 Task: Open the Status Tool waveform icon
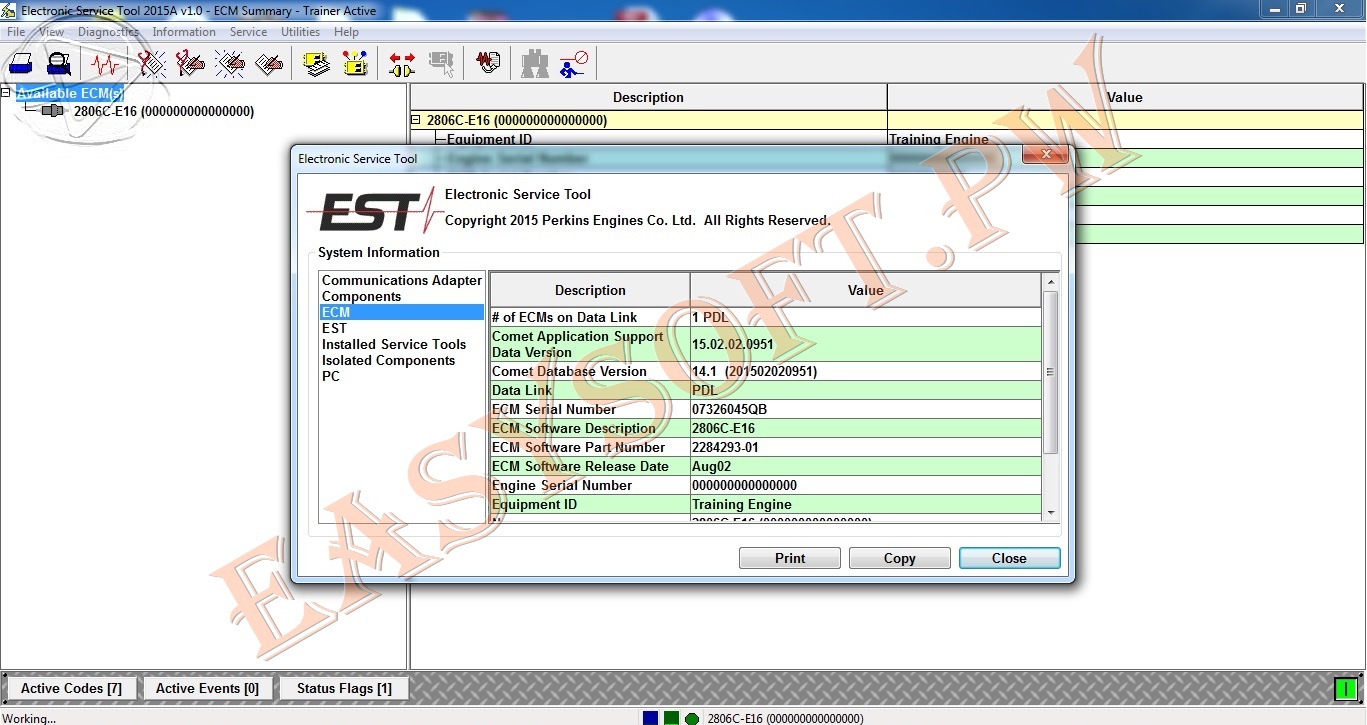click(x=106, y=64)
